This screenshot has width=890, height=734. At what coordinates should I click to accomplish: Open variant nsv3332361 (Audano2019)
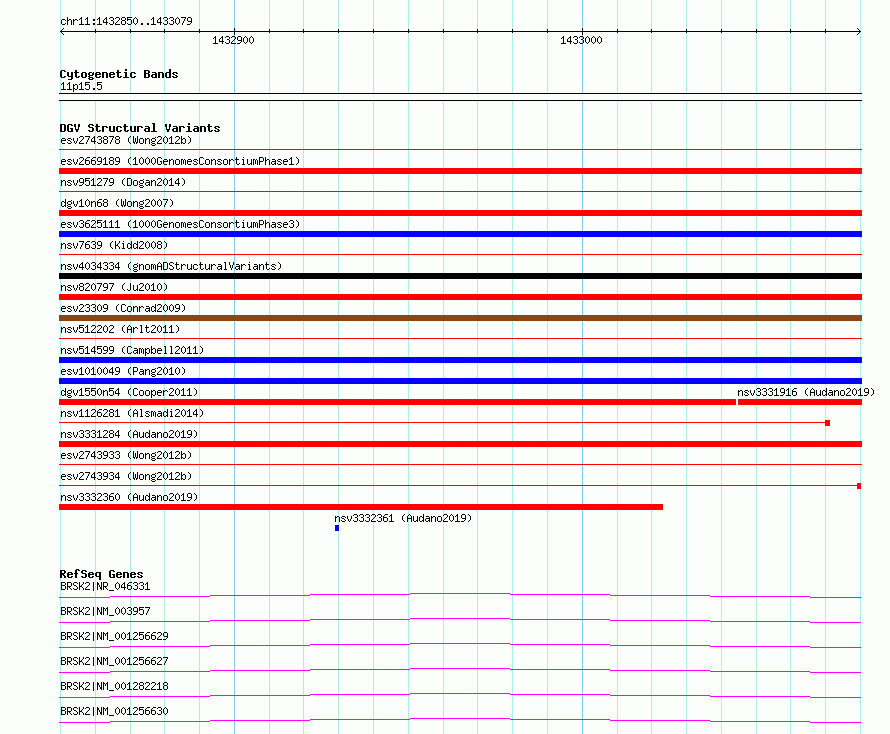(x=403, y=518)
